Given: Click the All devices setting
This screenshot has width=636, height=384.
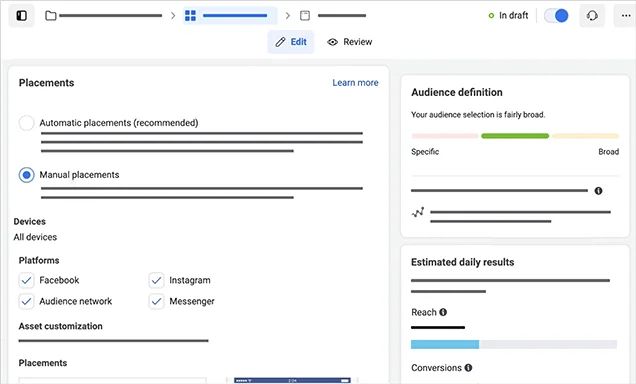Looking at the screenshot, I should pos(35,237).
